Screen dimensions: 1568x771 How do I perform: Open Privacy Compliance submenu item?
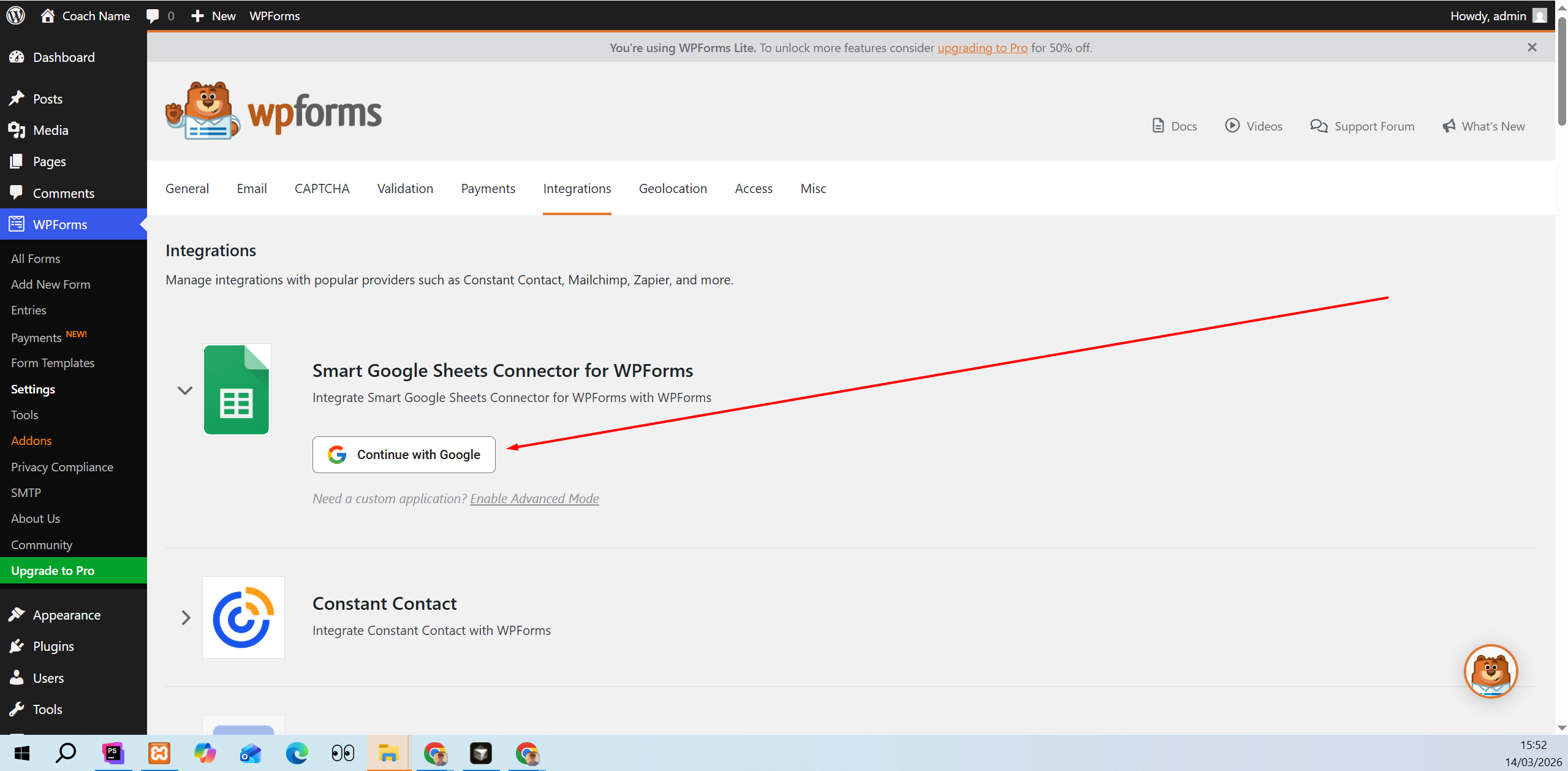point(62,467)
